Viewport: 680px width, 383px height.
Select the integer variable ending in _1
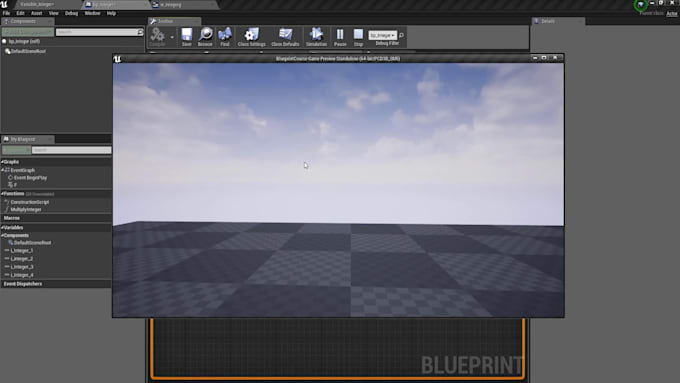tap(22, 251)
